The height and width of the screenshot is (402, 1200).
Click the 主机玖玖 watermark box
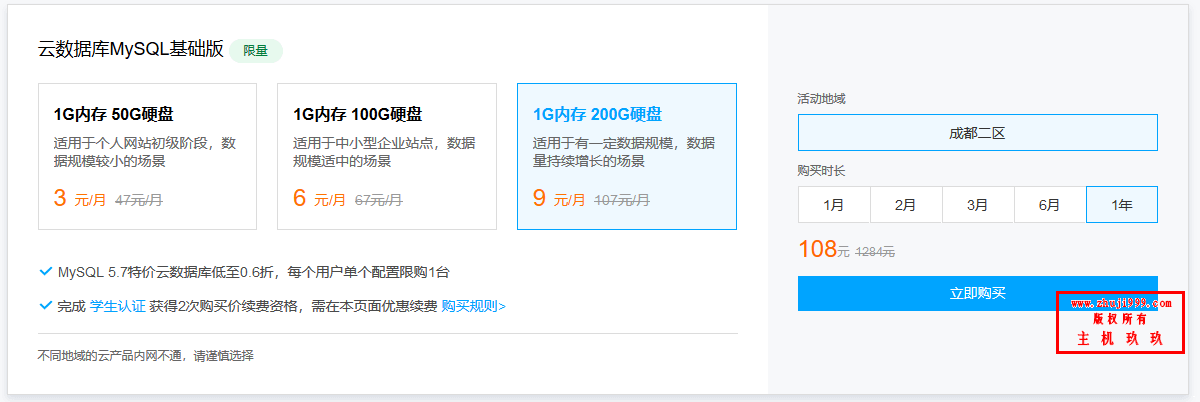point(1120,322)
